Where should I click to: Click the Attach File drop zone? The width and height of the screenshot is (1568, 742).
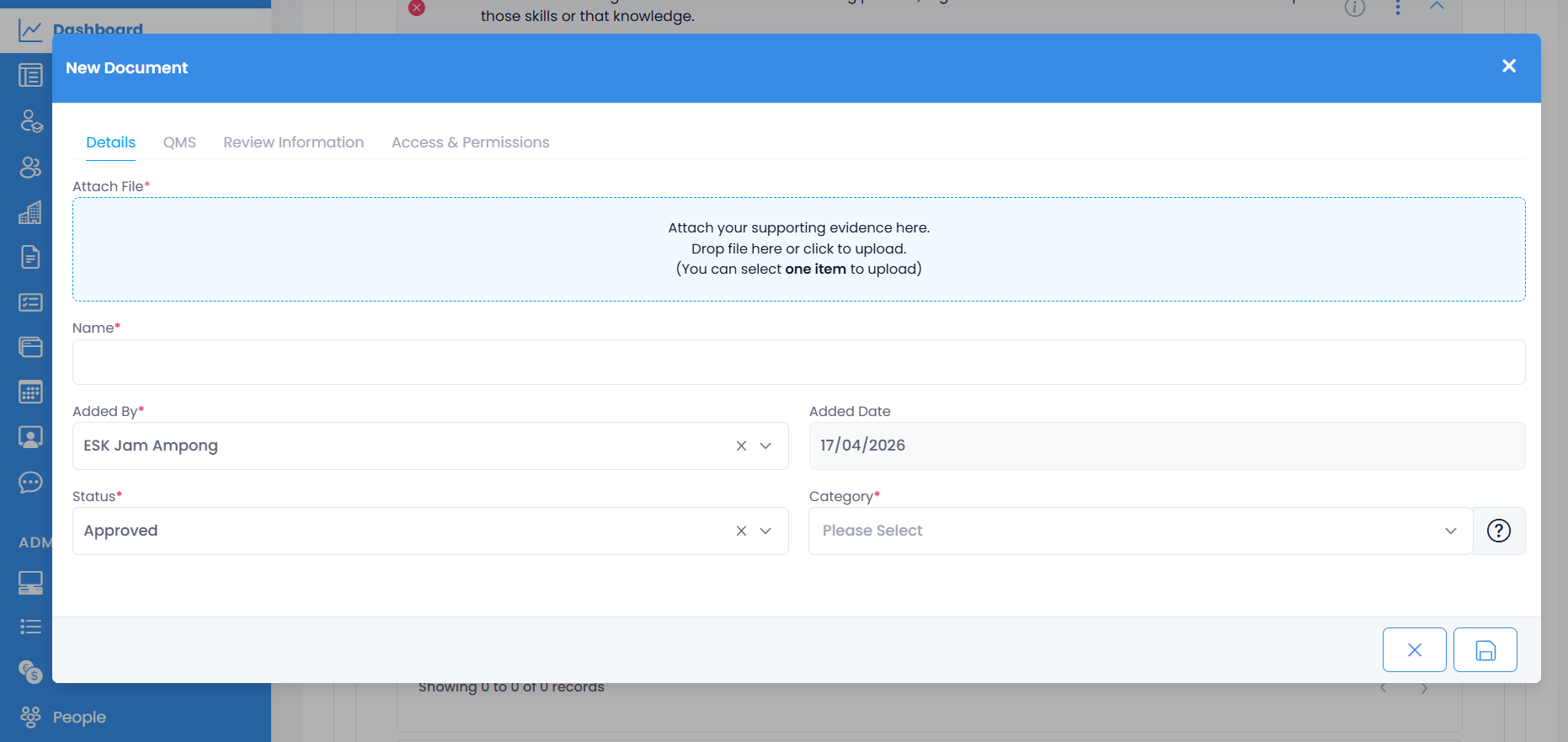tap(798, 249)
